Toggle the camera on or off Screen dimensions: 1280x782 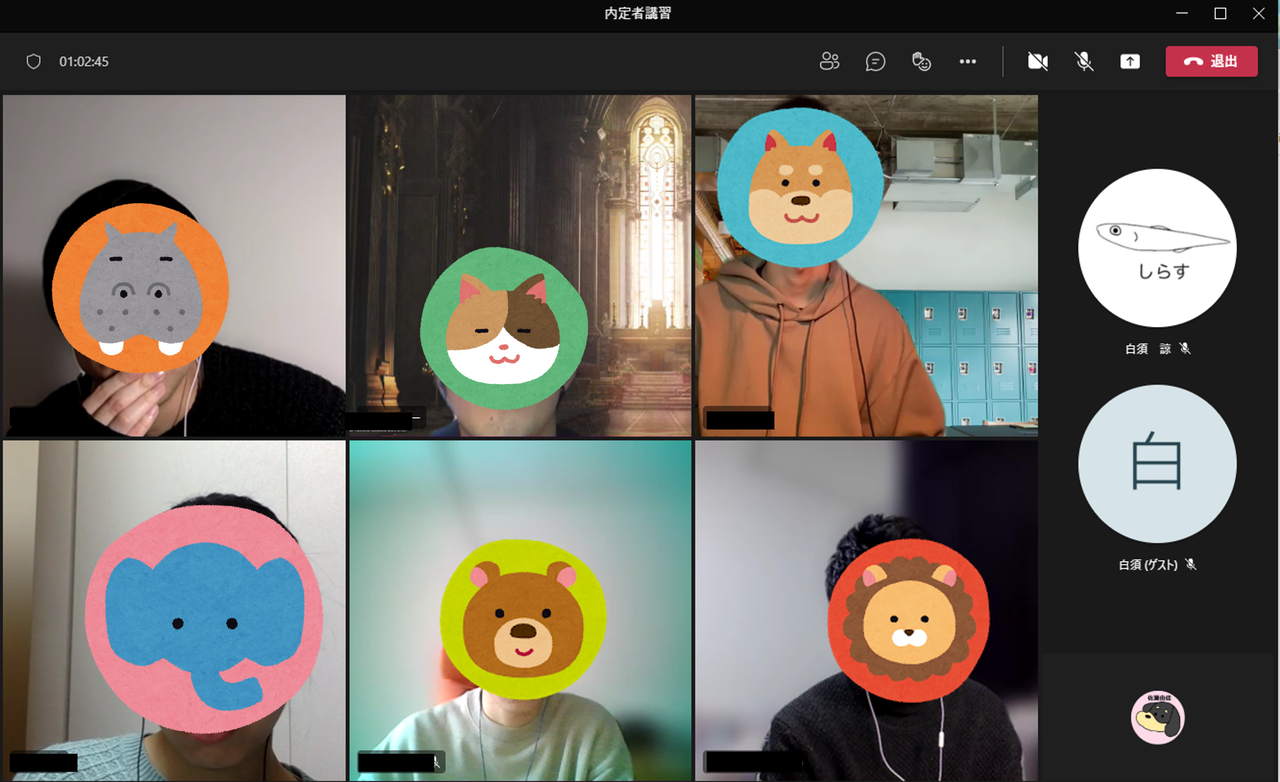tap(1037, 61)
